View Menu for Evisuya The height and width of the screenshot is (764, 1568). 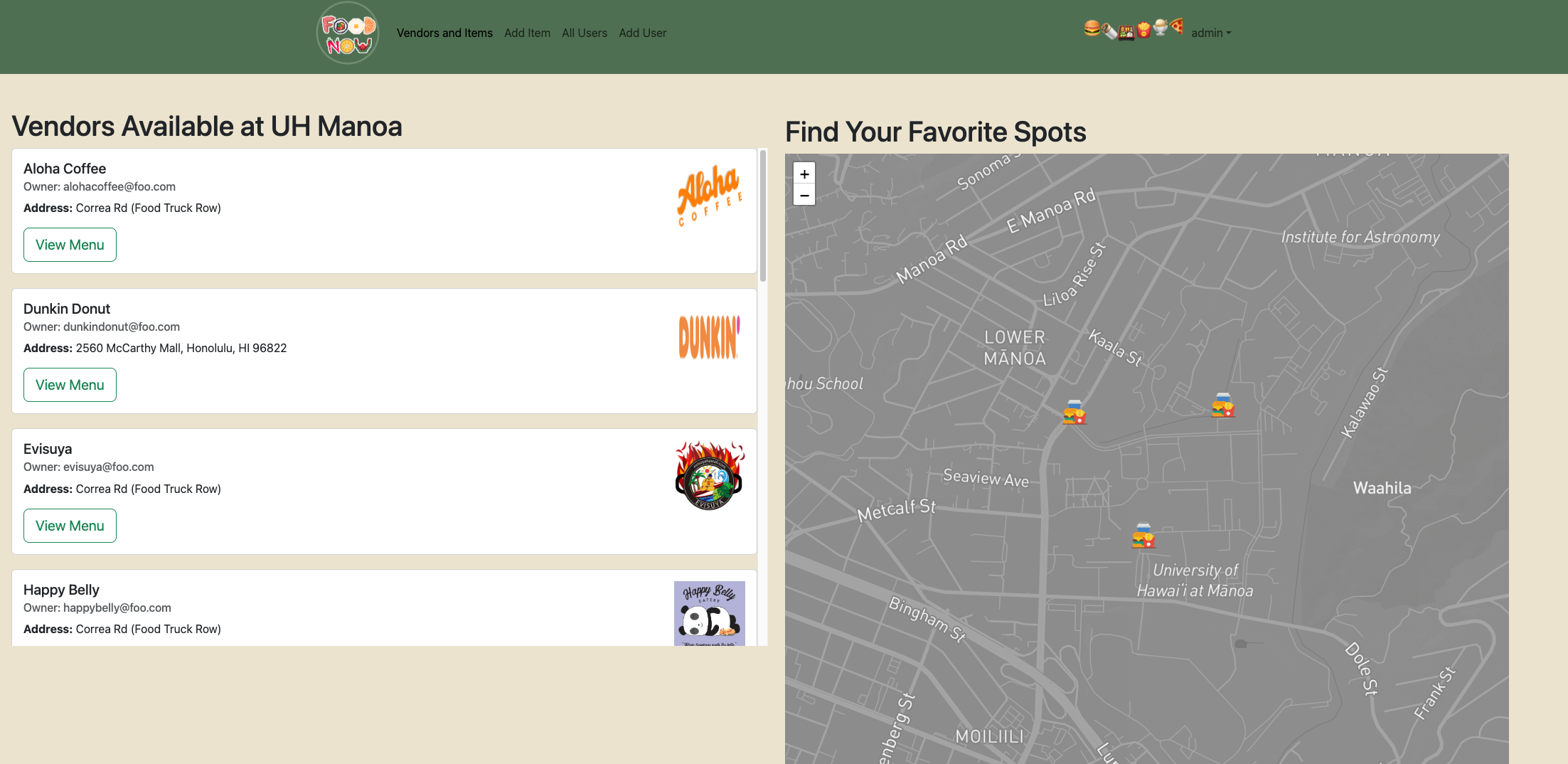[x=70, y=526]
